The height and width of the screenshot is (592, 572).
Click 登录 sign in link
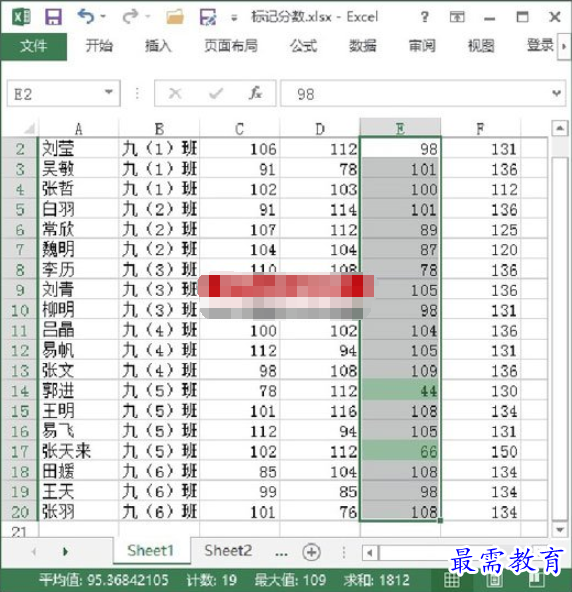pyautogui.click(x=540, y=46)
